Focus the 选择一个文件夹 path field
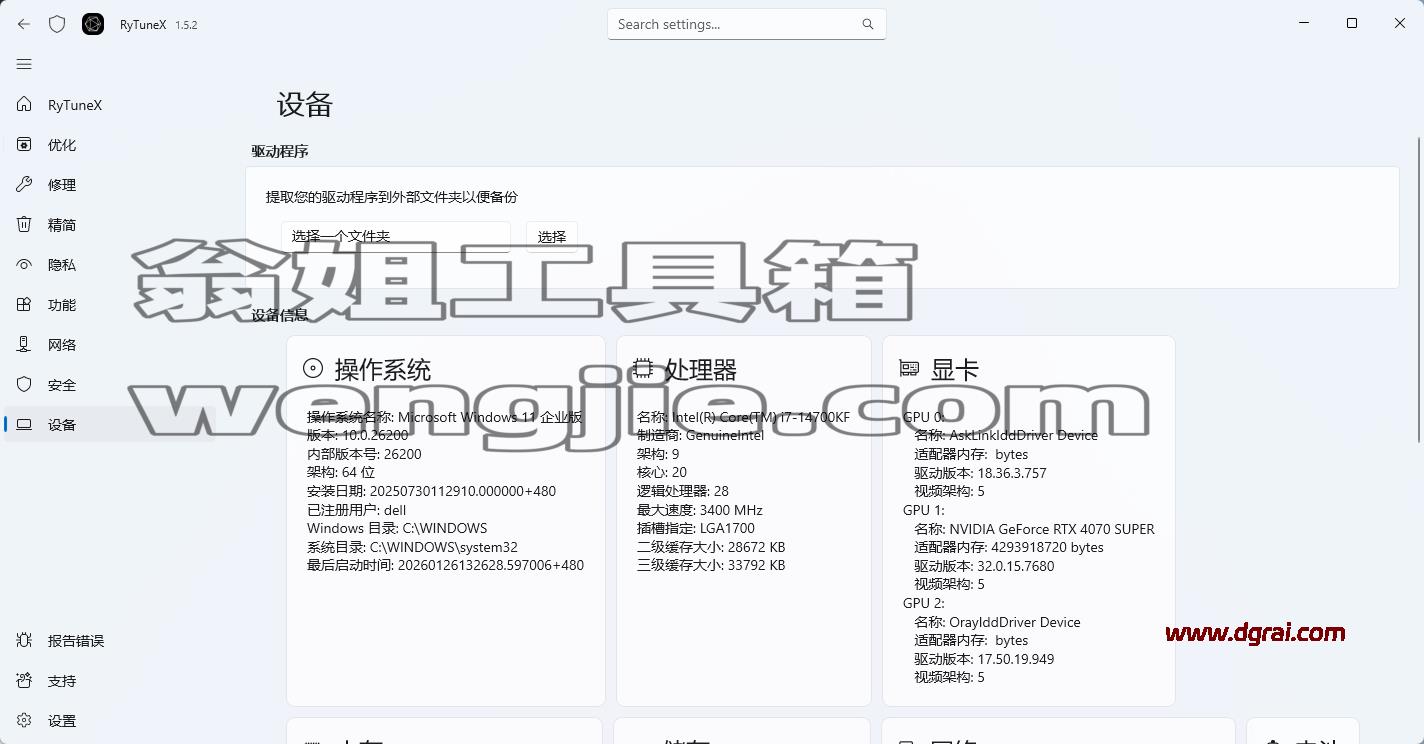The height and width of the screenshot is (744, 1424). [396, 237]
